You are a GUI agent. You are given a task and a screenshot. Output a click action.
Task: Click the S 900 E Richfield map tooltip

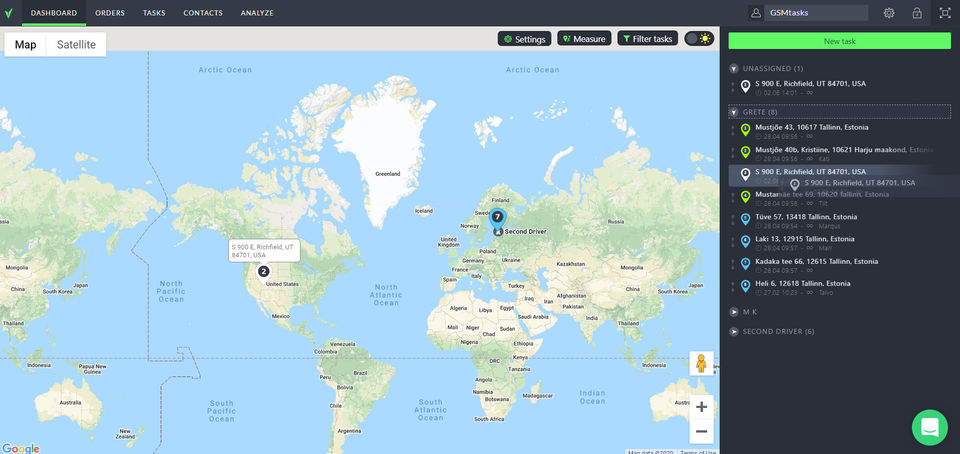pos(264,250)
